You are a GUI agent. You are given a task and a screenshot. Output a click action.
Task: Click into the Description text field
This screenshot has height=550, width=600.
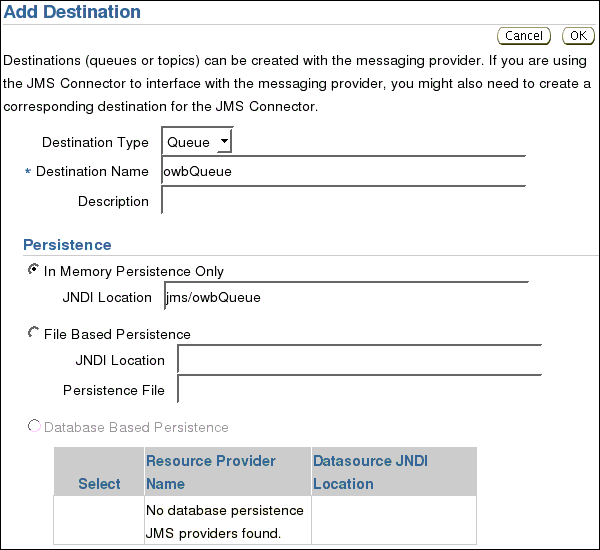(x=343, y=201)
